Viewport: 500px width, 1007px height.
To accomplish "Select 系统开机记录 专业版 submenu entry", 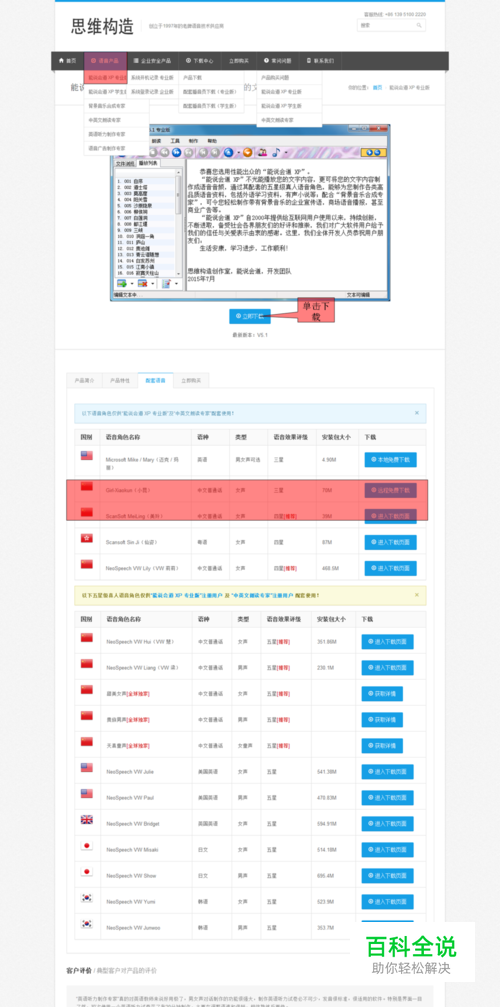I will click(x=152, y=78).
